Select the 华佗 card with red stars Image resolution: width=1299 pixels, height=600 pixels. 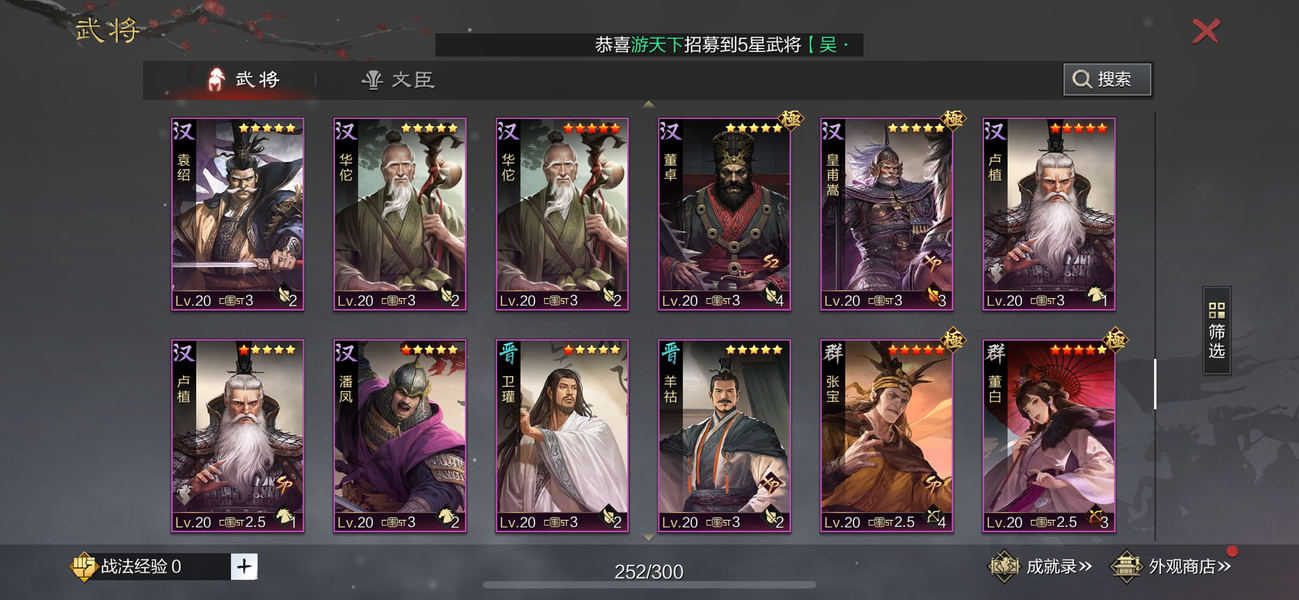coord(562,214)
